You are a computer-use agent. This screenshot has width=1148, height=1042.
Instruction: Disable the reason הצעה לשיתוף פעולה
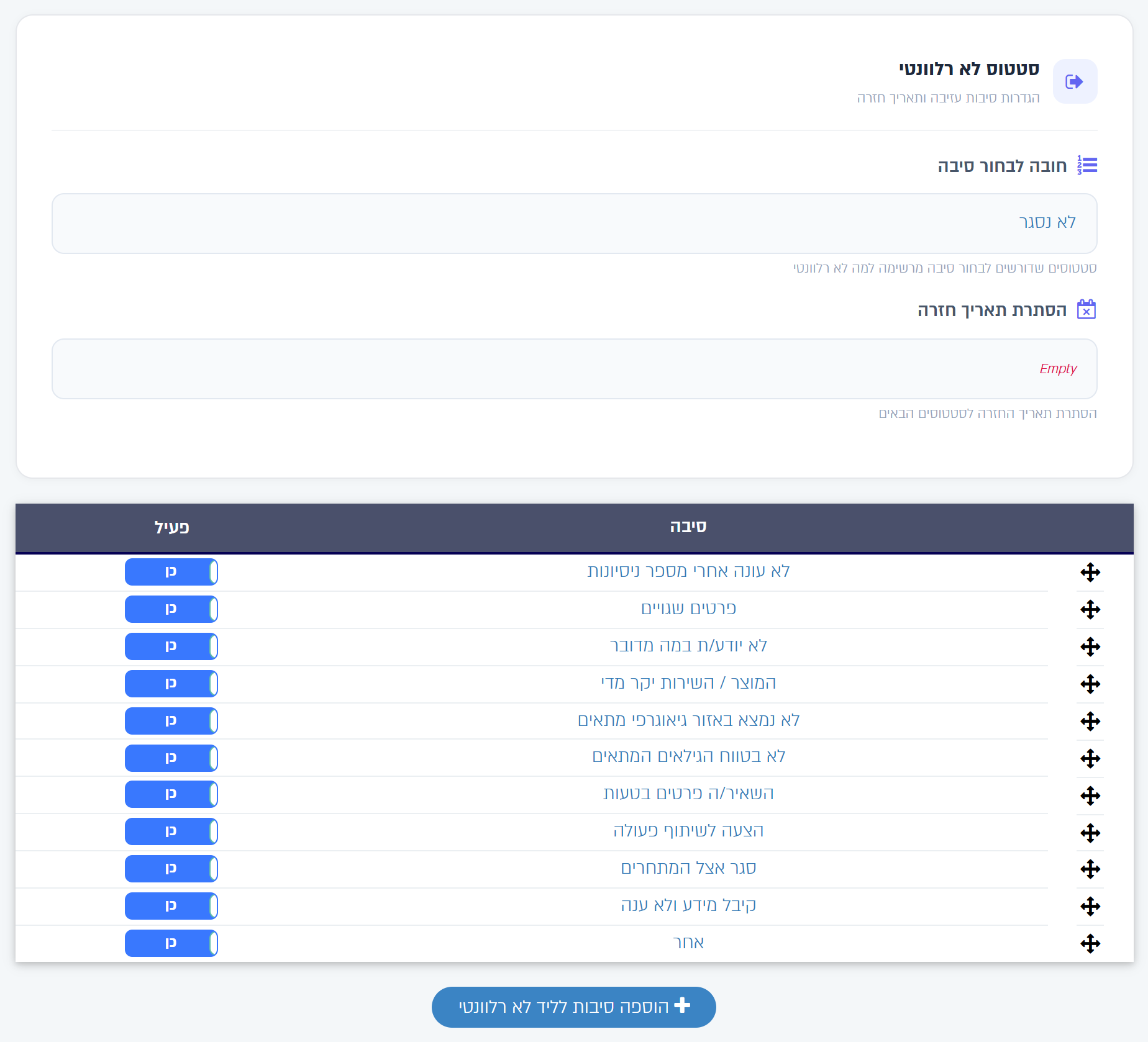coord(171,831)
